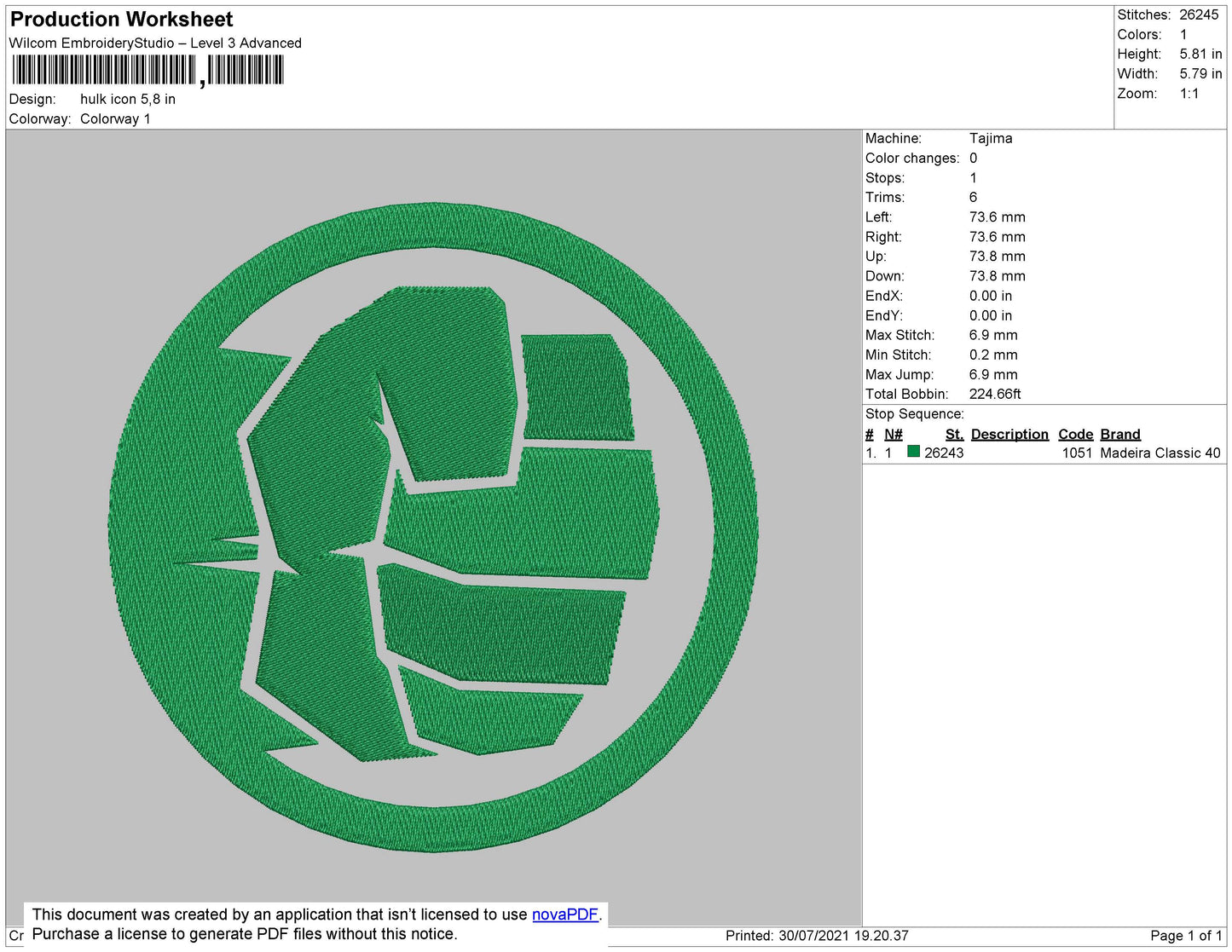Click the Total Bobbin value 224.66ft

coord(995,394)
